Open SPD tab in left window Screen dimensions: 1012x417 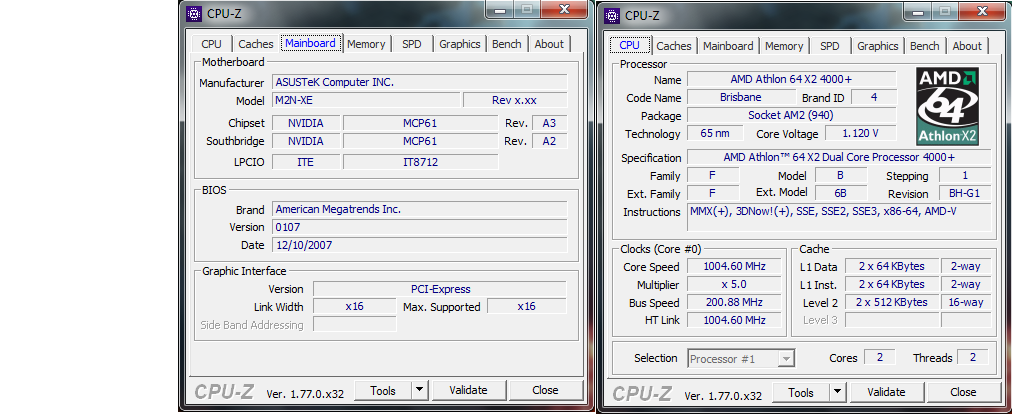tap(412, 44)
